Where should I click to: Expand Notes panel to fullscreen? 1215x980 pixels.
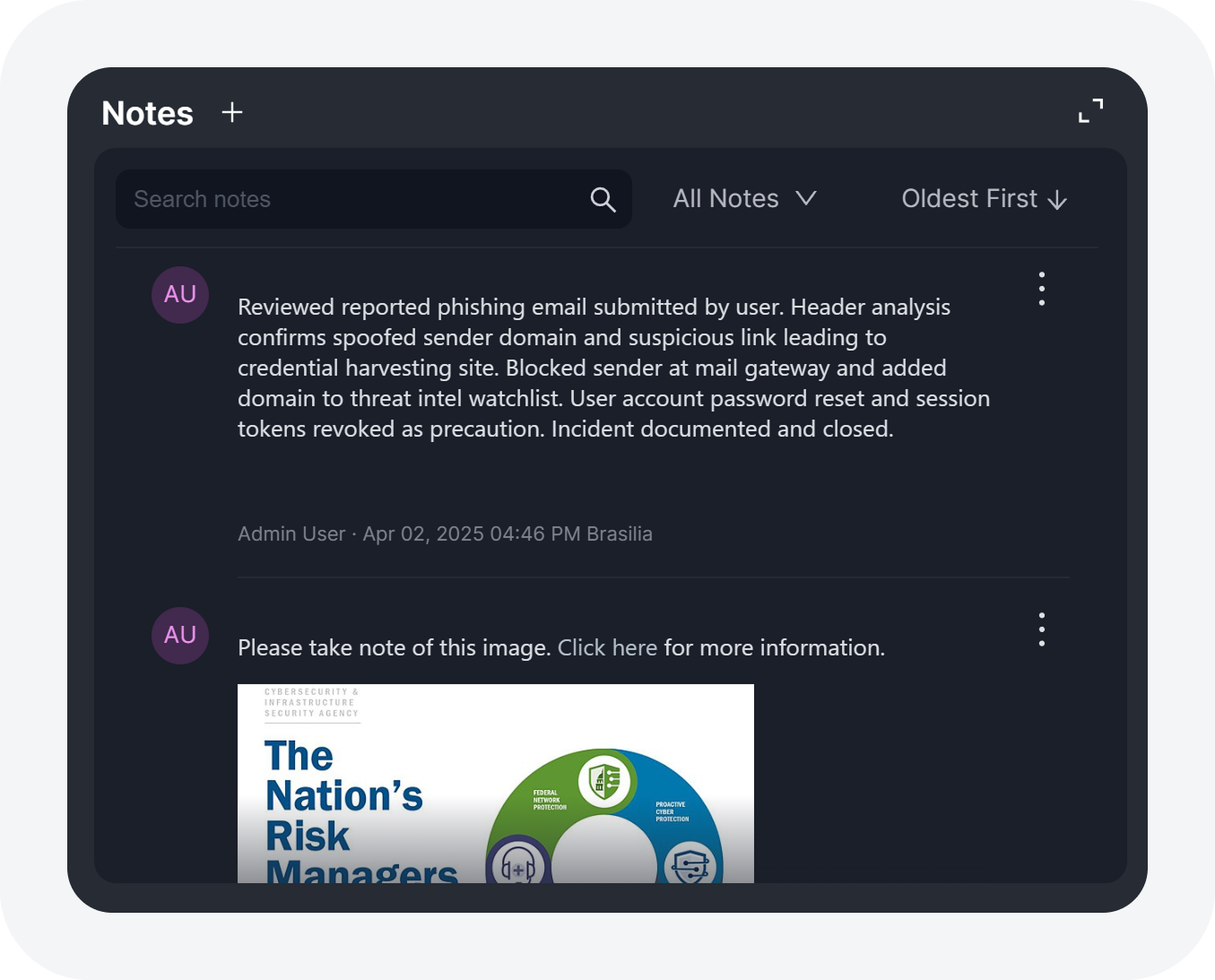point(1090,110)
